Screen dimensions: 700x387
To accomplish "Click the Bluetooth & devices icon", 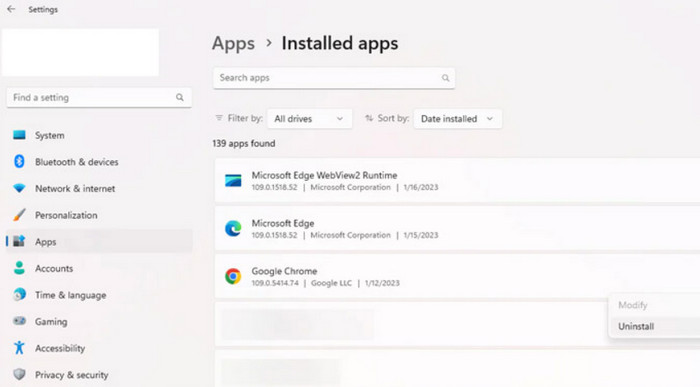I will pos(19,162).
